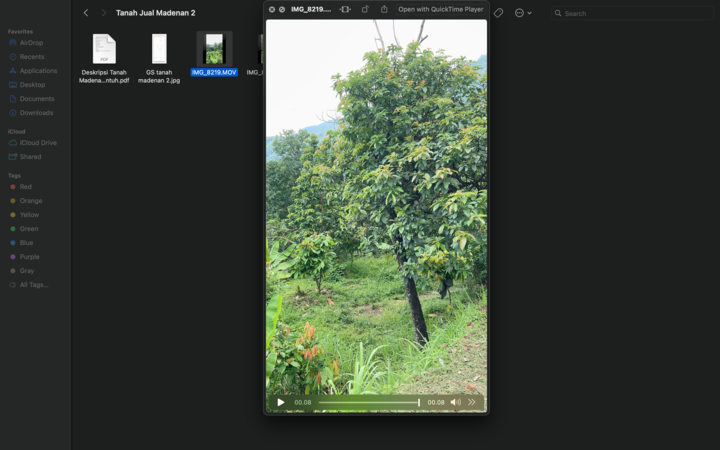Open the playback options double-chevron
Viewport: 720px width, 450px height.
[472, 402]
